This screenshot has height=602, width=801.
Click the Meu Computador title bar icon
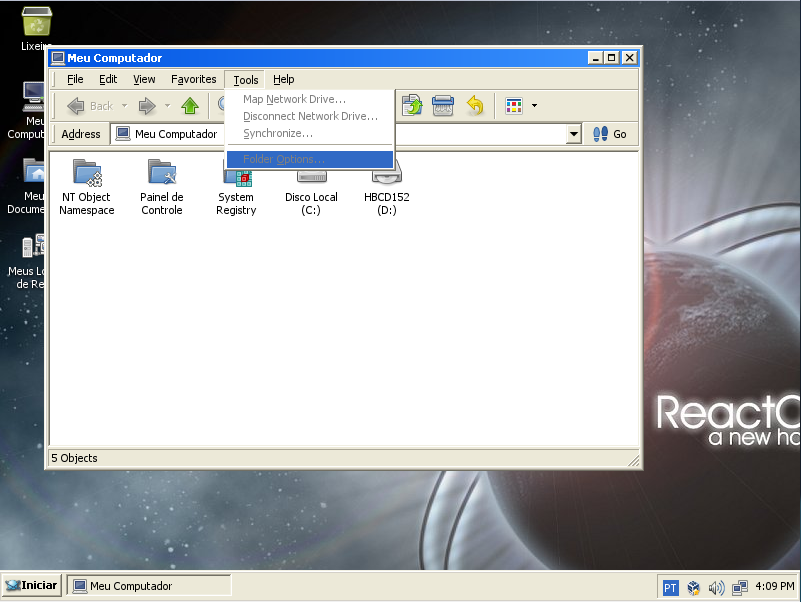58,58
